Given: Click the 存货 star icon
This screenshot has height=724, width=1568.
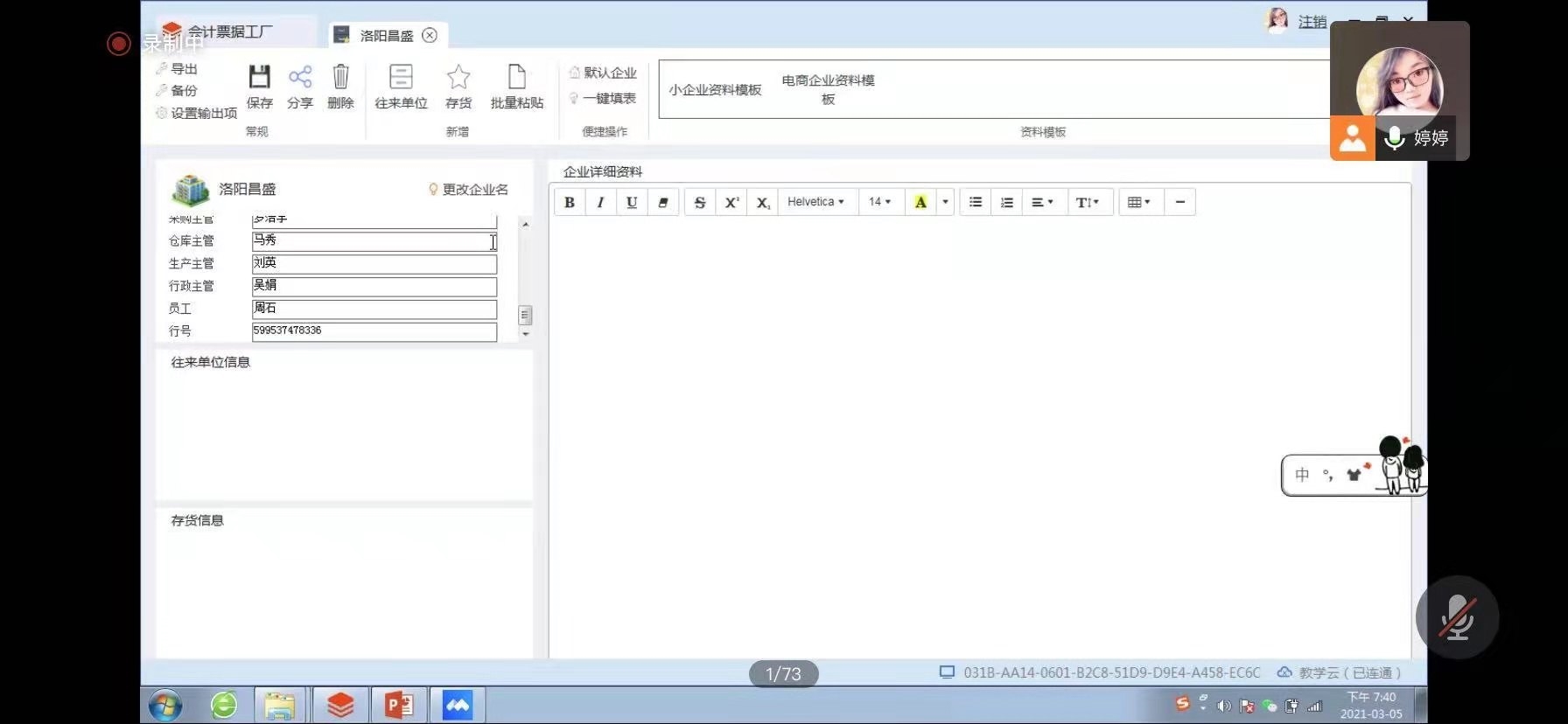Looking at the screenshot, I should [458, 78].
